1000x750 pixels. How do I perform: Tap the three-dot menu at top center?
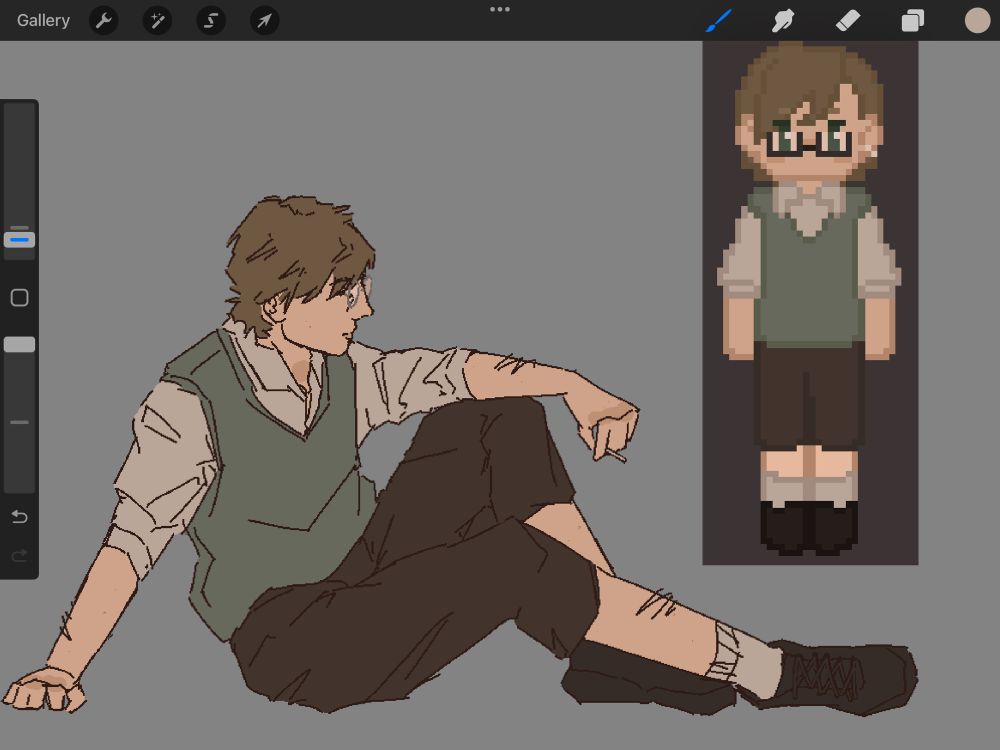coord(499,9)
